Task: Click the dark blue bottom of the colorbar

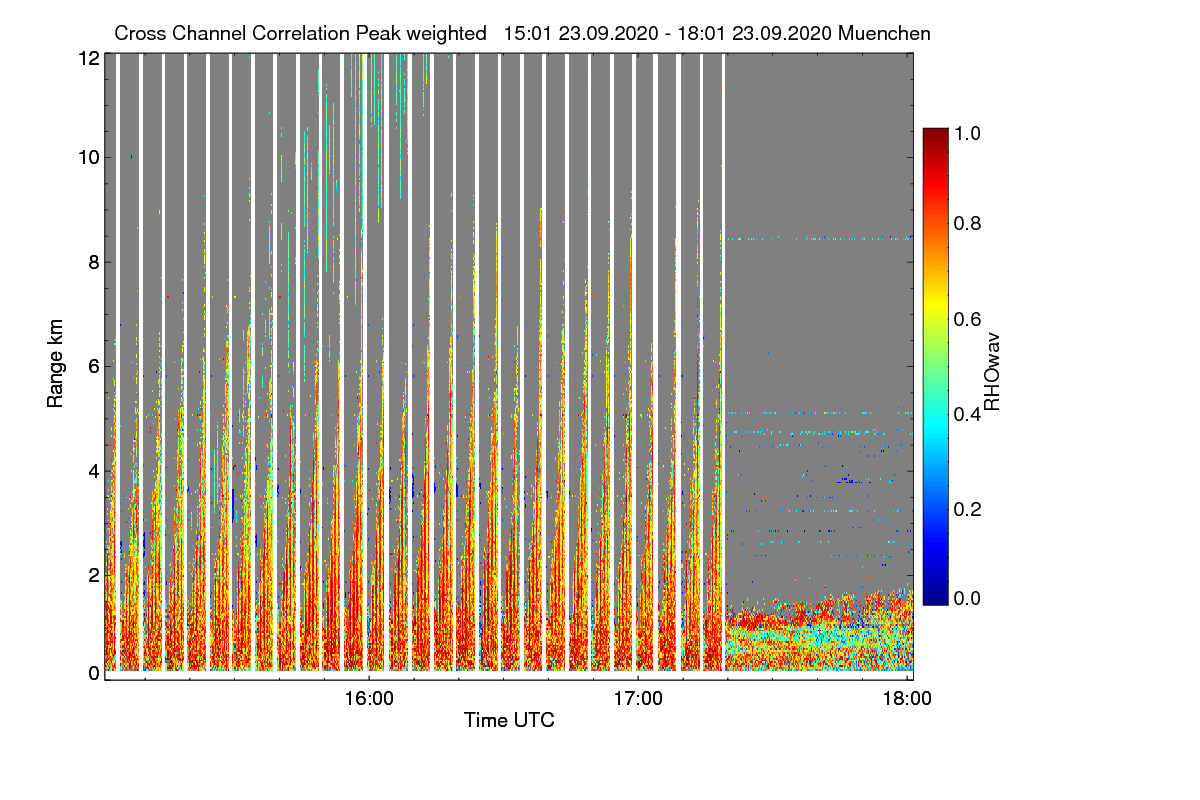Action: point(934,597)
